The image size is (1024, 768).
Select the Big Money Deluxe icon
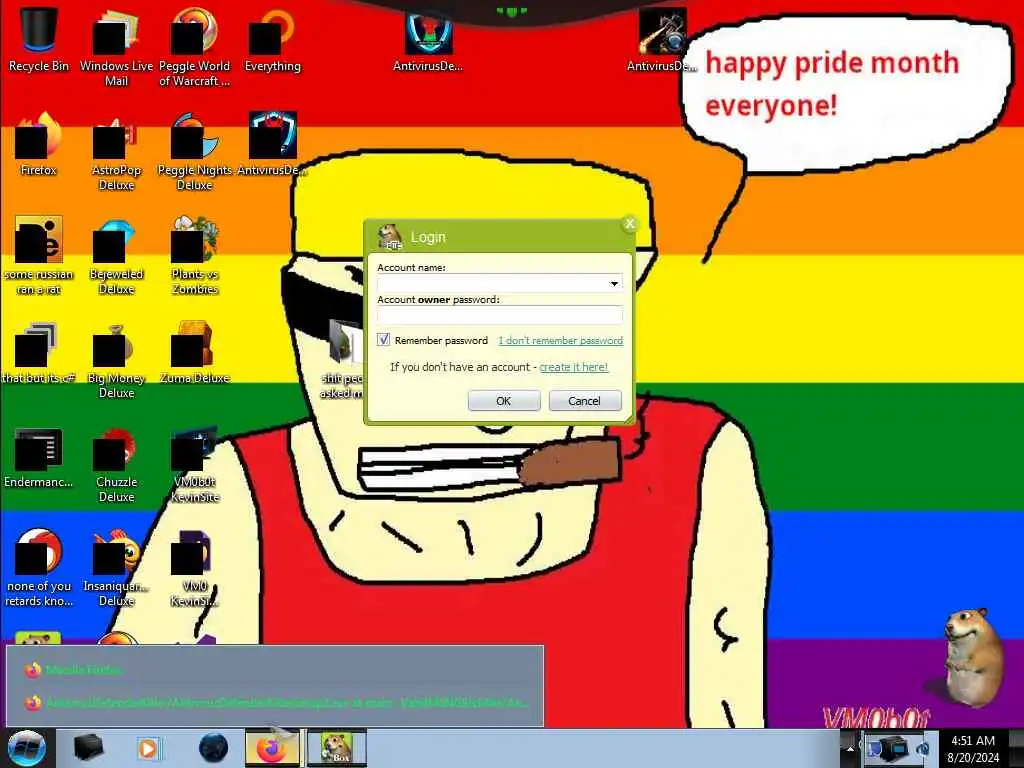[x=116, y=360]
